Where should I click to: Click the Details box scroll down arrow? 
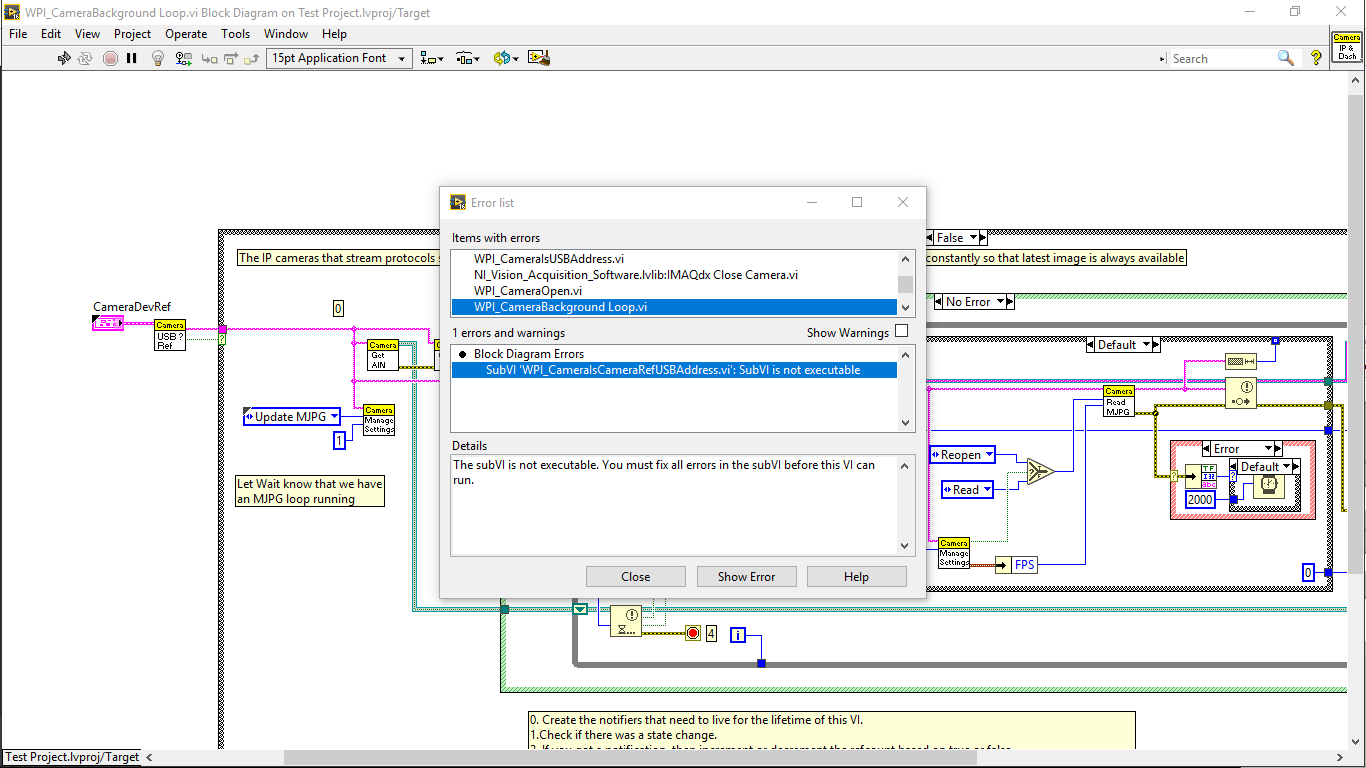[x=905, y=546]
